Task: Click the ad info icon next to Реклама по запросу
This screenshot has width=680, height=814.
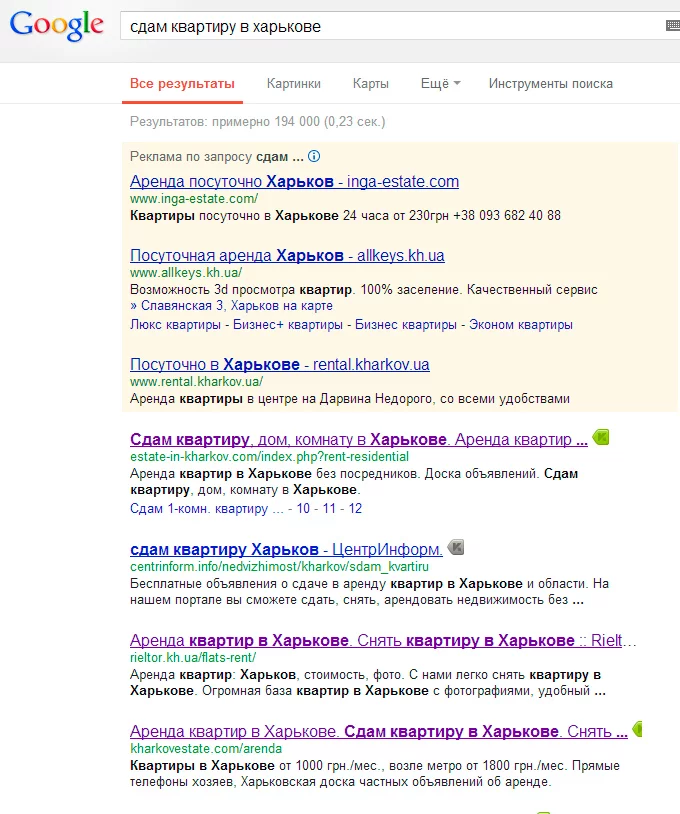Action: click(x=314, y=156)
